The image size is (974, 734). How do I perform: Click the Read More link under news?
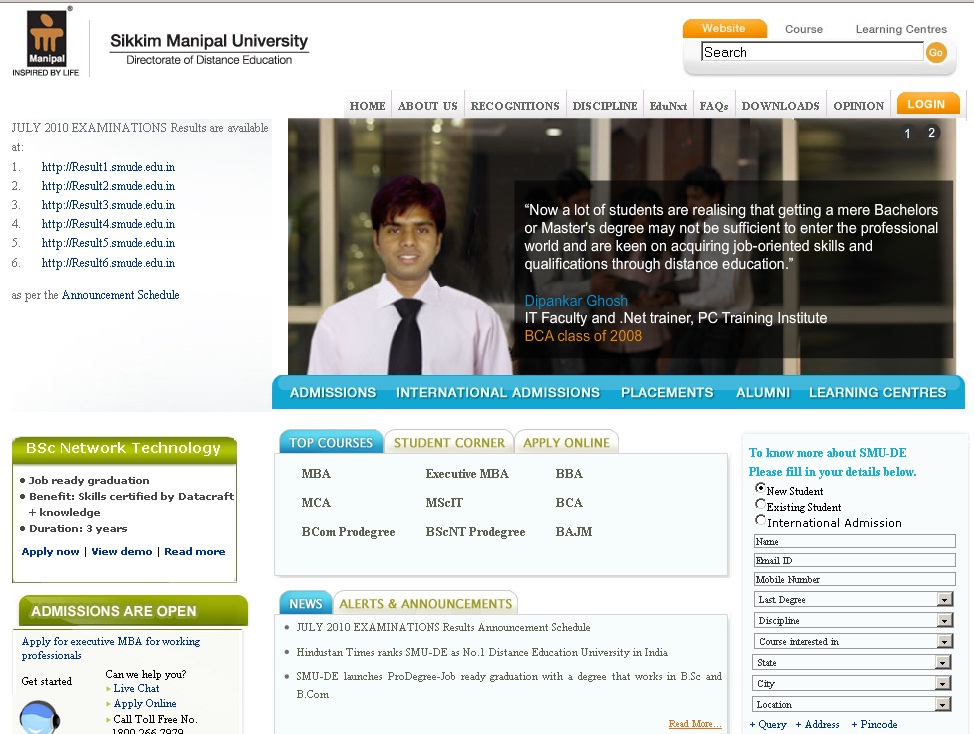695,724
